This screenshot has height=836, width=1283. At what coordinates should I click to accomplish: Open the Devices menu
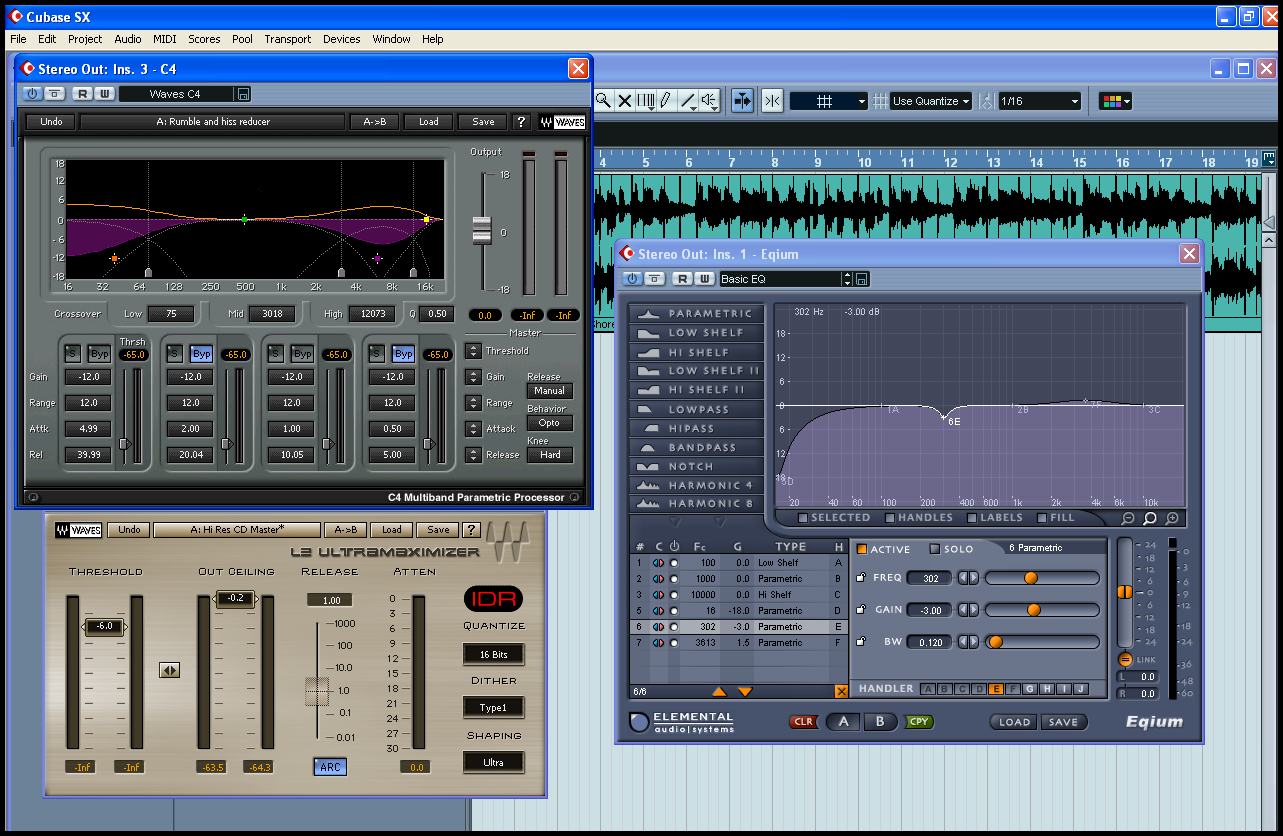tap(342, 39)
